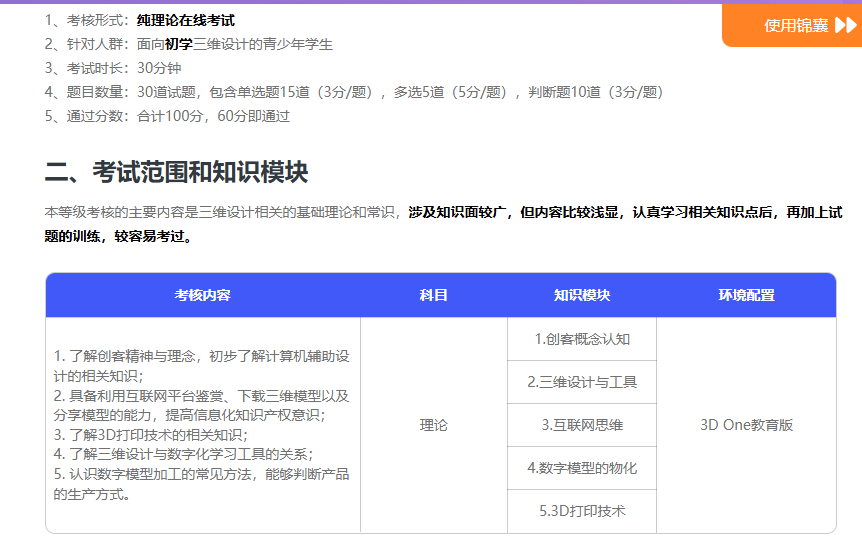Image resolution: width=862 pixels, height=553 pixels.
Task: Click the 通过分数 line of the list
Action: click(x=167, y=116)
